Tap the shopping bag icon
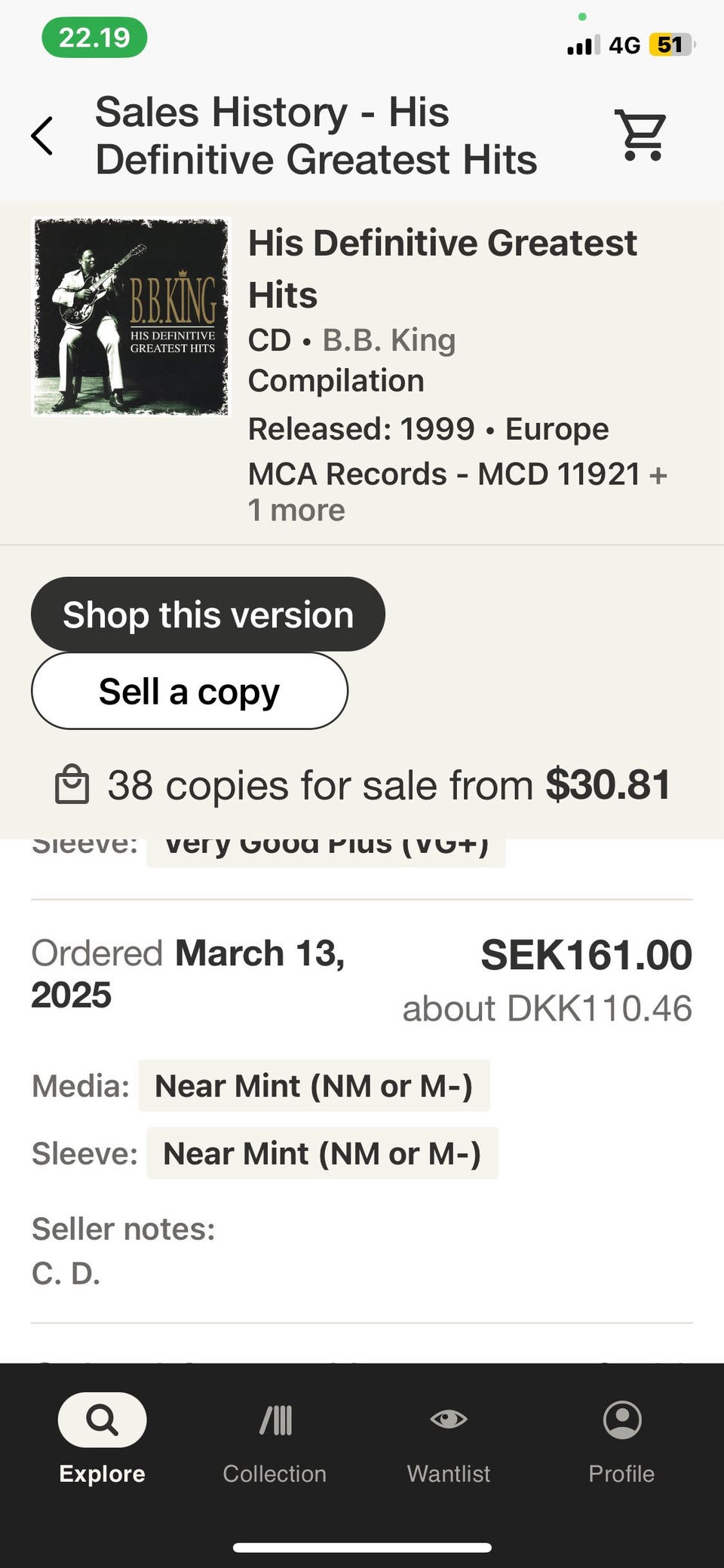This screenshot has width=724, height=1568. pyautogui.click(x=72, y=785)
